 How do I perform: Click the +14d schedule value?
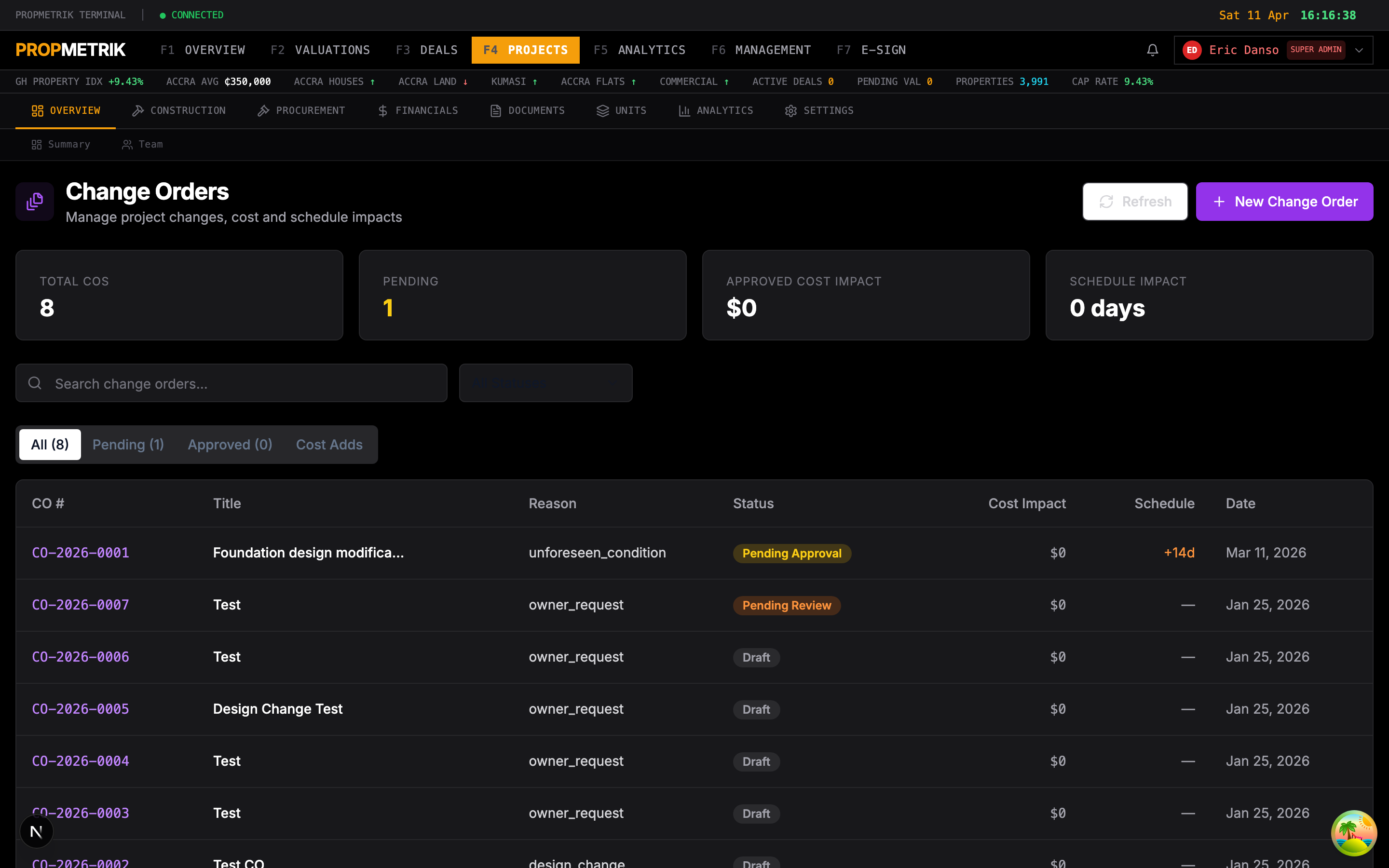(x=1179, y=553)
